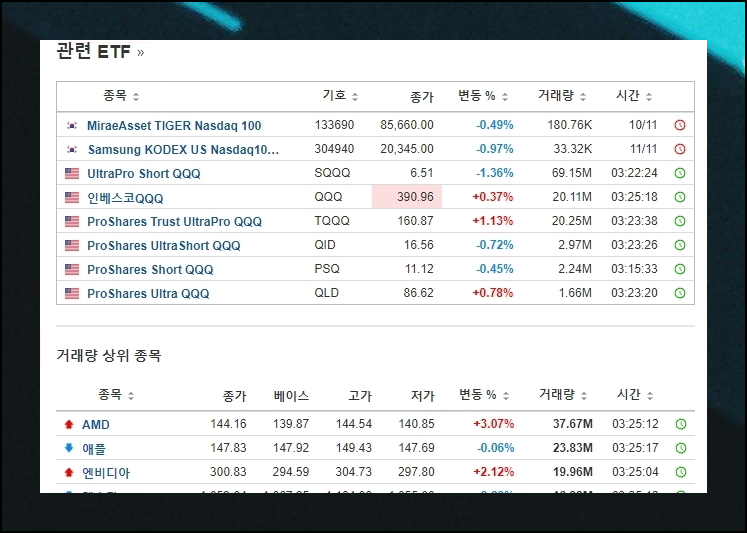Sort ETF table by 시간 column
Screen dimensions: 747x533
point(634,96)
